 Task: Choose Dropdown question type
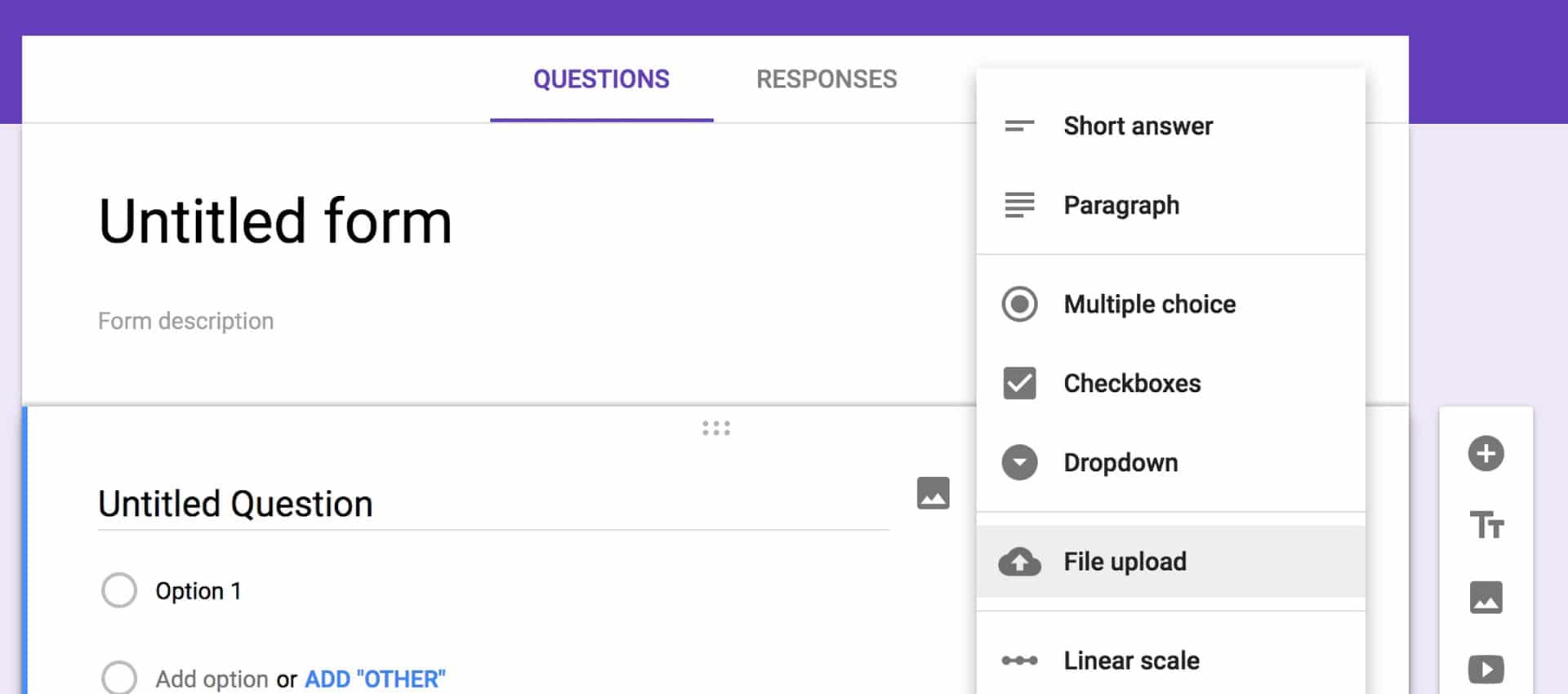[1170, 462]
